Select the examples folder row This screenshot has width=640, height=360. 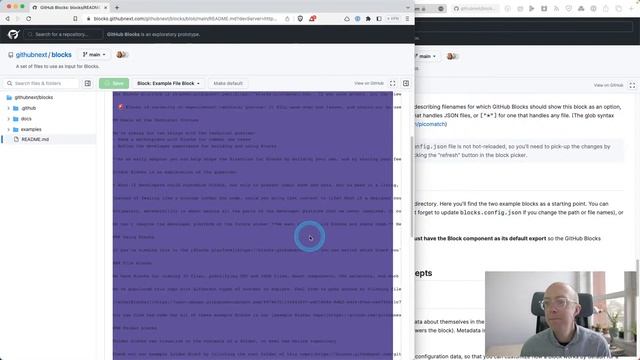pyautogui.click(x=49, y=129)
